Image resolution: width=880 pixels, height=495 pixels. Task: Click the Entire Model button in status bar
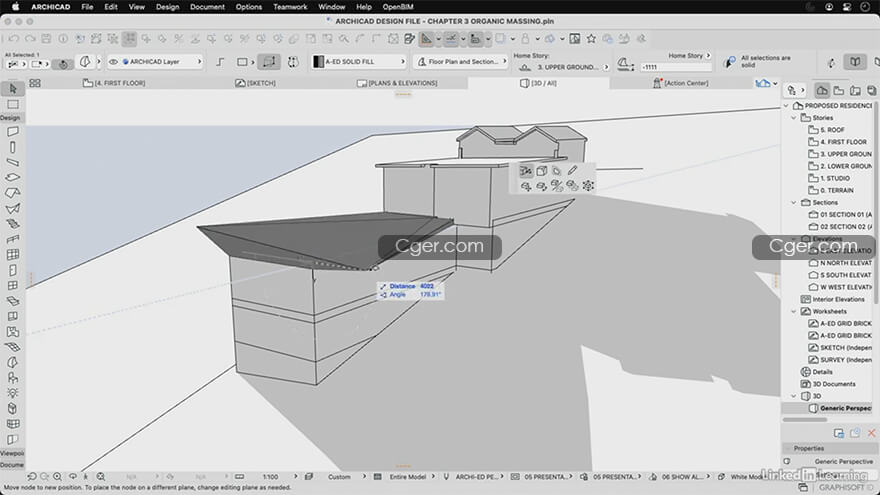click(407, 477)
